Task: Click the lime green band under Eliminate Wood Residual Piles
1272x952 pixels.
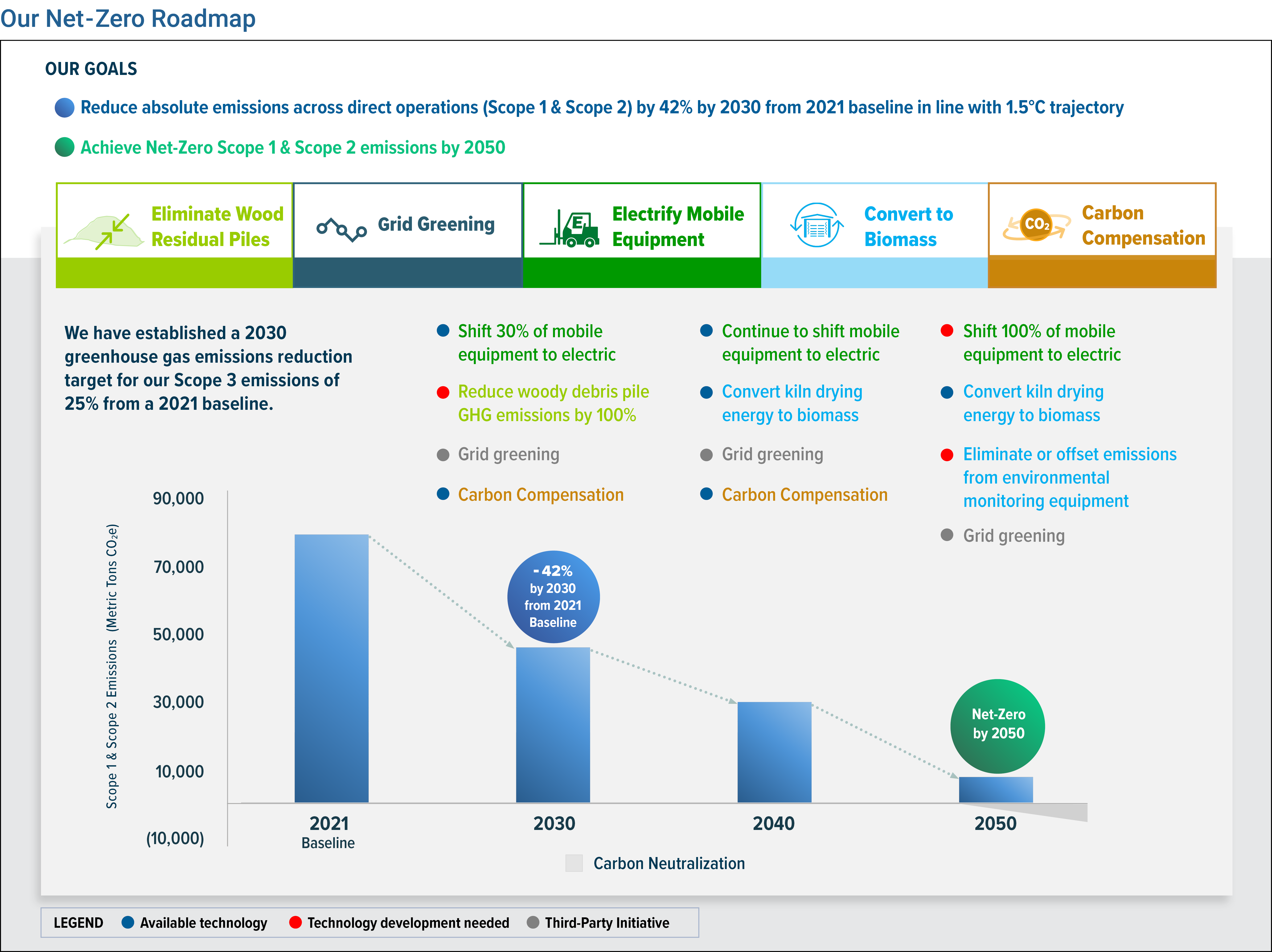Action: coord(174,272)
